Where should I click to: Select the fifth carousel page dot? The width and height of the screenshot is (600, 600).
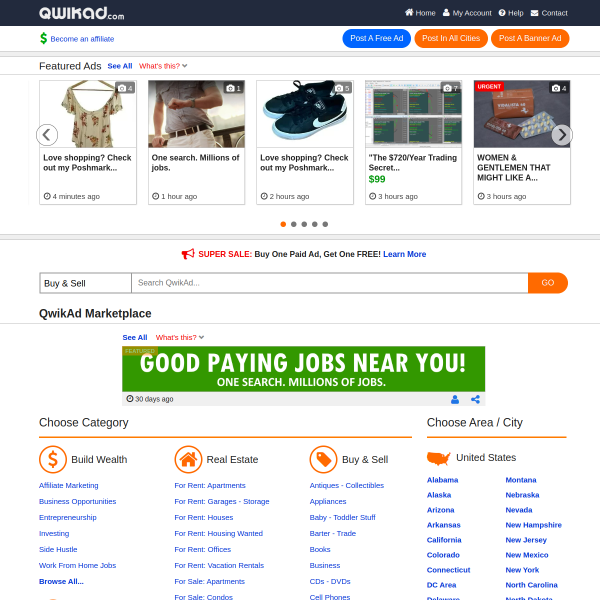coord(325,224)
